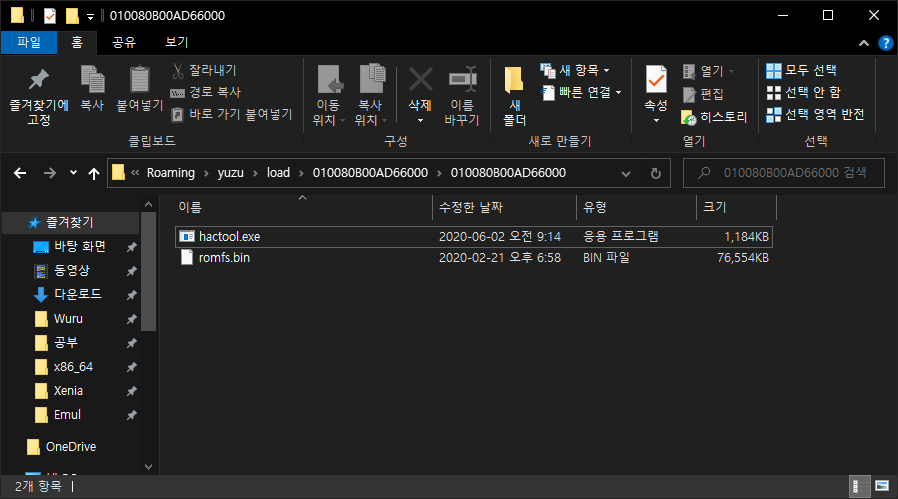Select the hactool.exe file
The height and width of the screenshot is (499, 898).
[474, 237]
